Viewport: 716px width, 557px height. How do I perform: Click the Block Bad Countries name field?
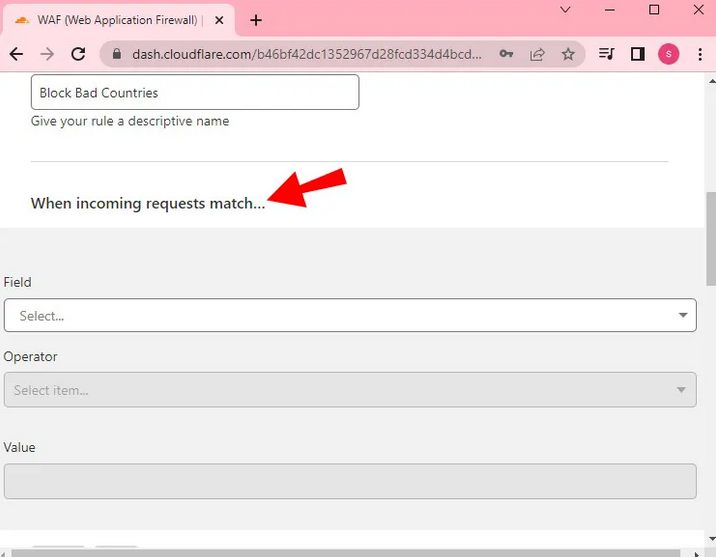click(195, 93)
